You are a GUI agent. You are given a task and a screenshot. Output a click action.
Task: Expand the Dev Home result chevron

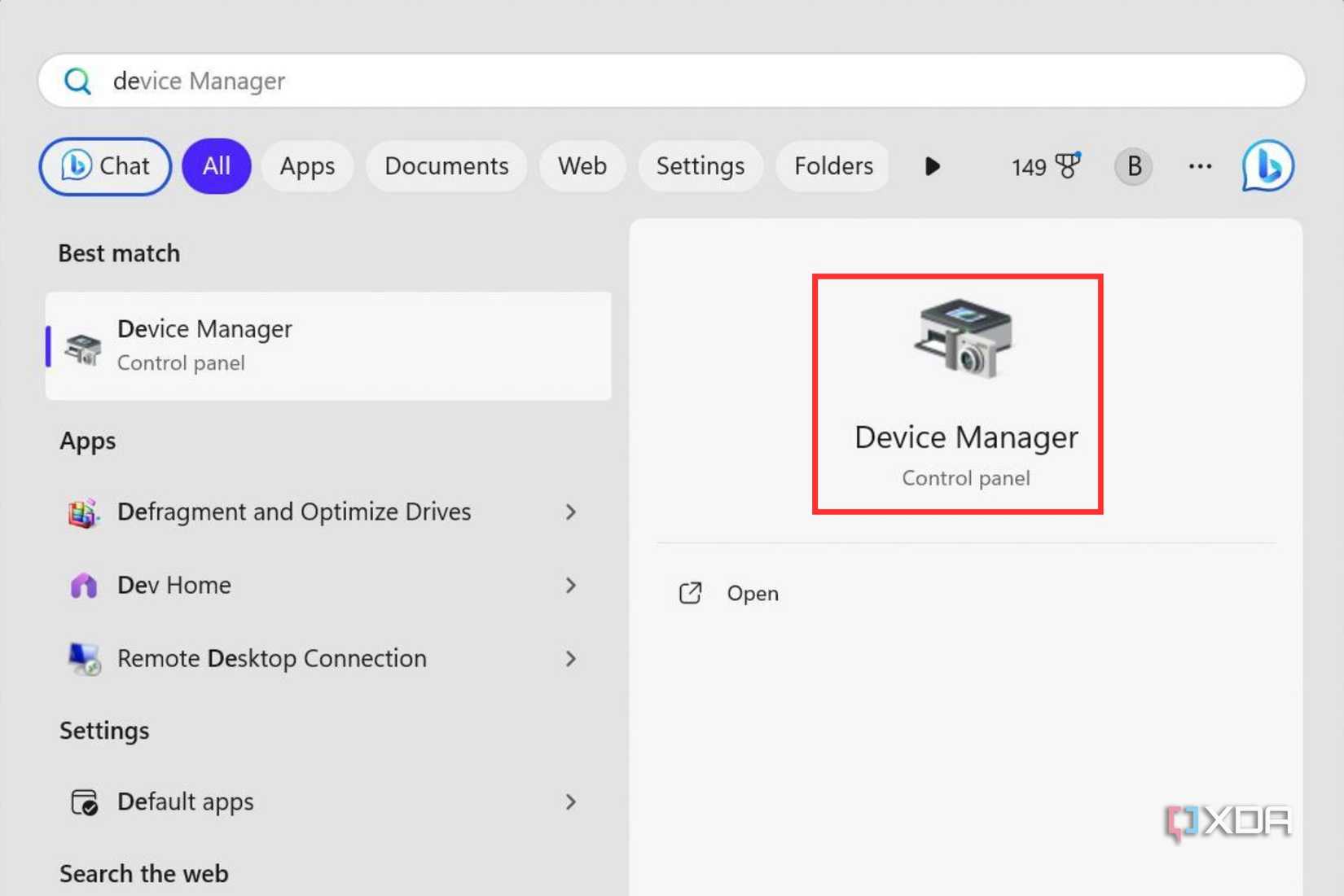point(571,586)
